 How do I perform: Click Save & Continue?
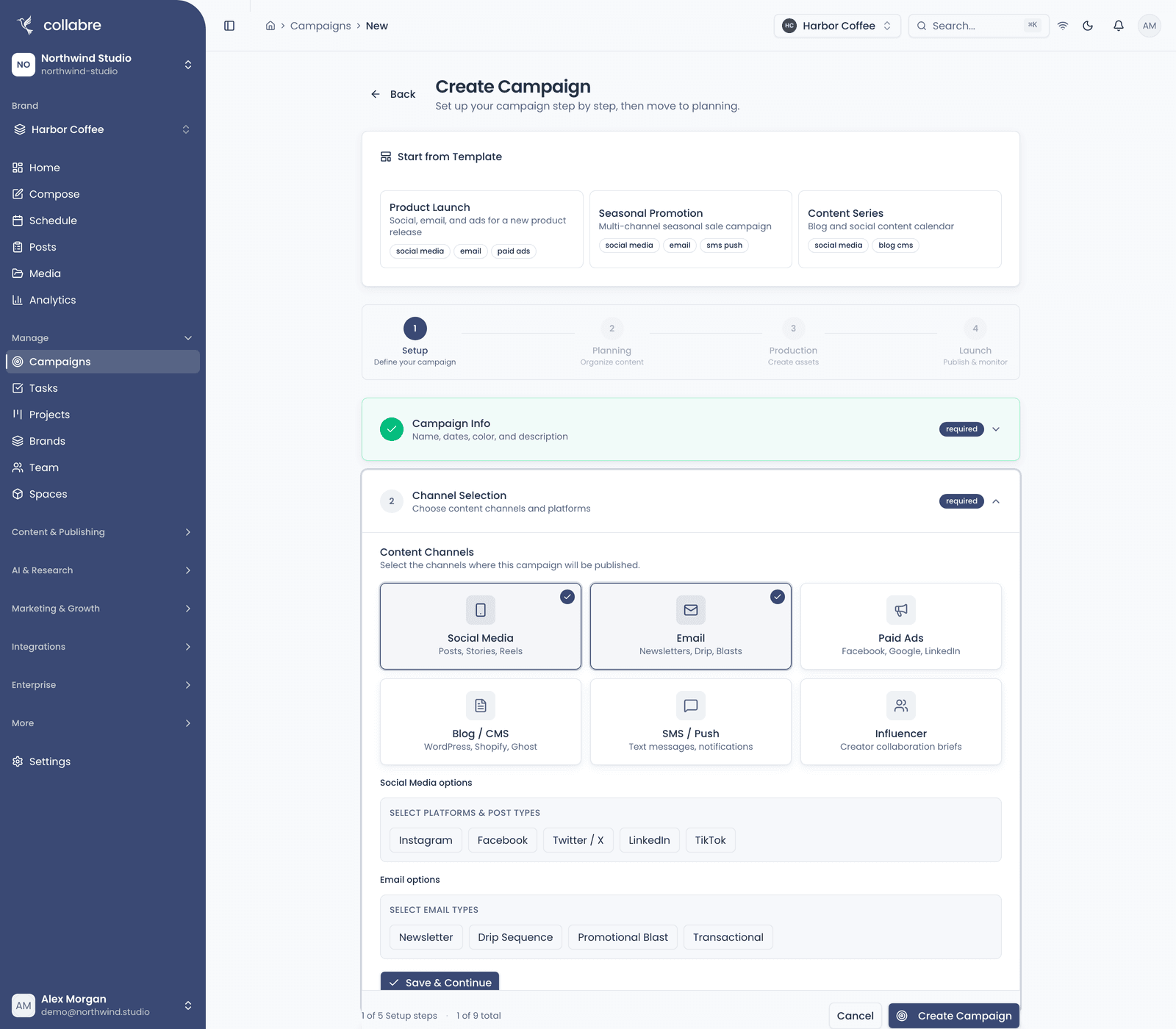tap(440, 982)
